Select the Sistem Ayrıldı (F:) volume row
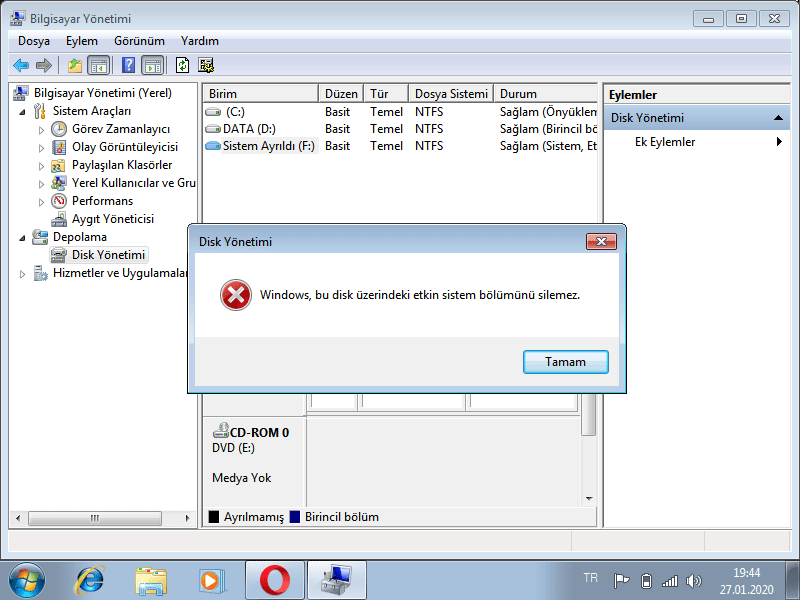 pos(400,146)
